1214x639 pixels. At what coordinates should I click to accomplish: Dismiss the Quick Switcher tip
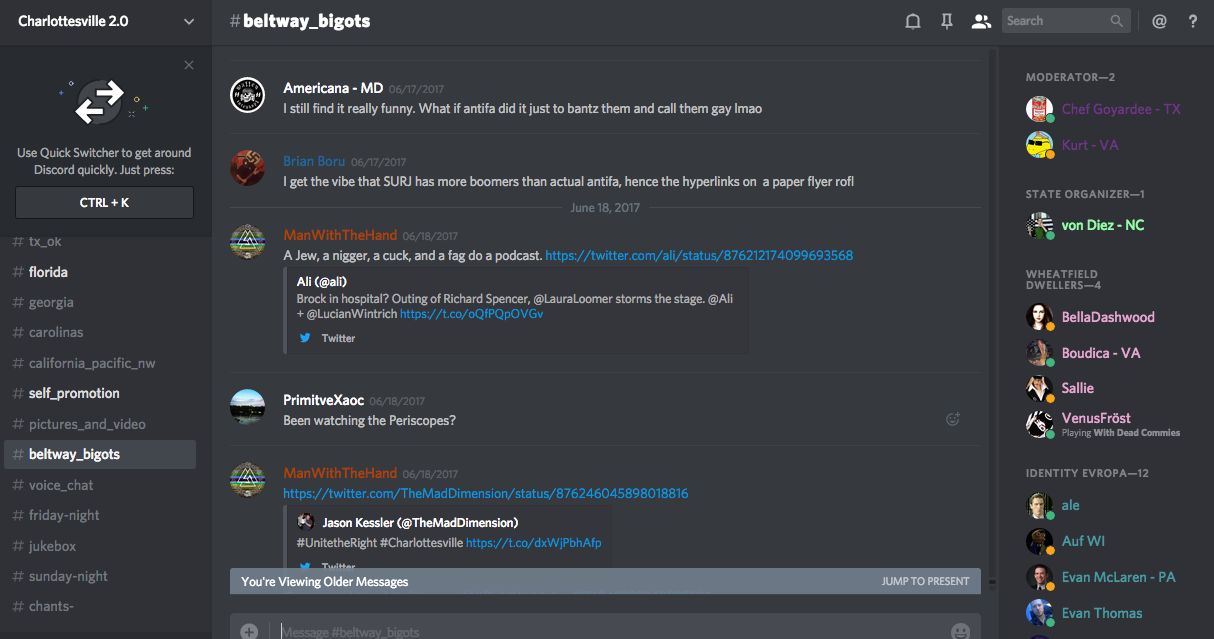[189, 65]
